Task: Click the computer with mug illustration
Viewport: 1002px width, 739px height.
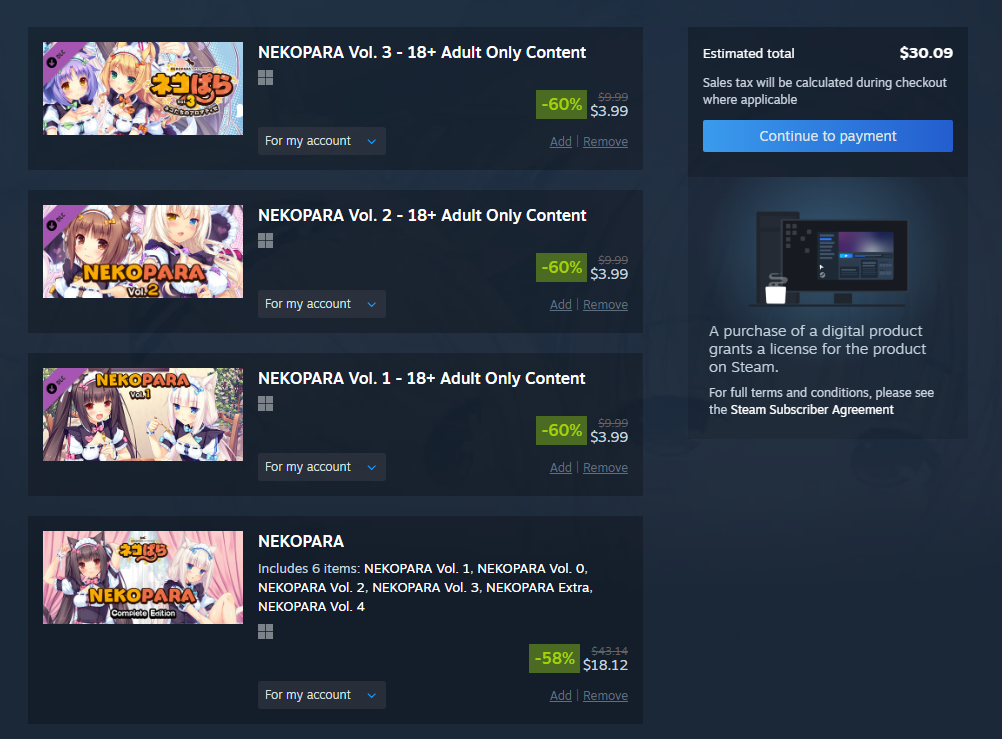Action: click(x=831, y=258)
